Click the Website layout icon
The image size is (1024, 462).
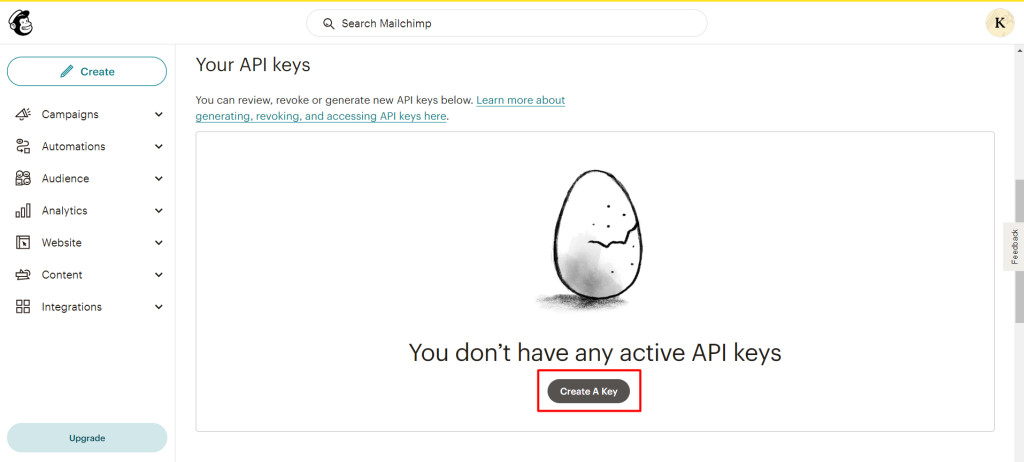point(23,243)
